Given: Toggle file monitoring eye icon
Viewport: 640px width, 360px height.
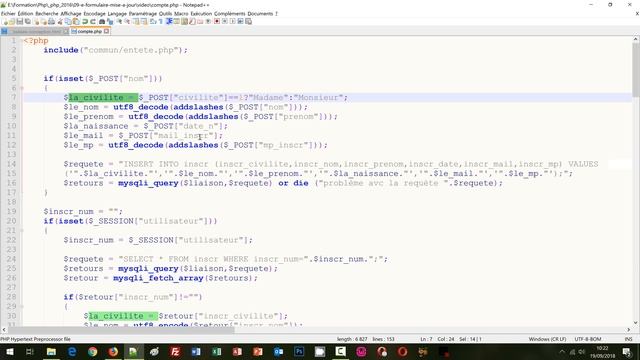Looking at the screenshot, I should [x=207, y=21].
